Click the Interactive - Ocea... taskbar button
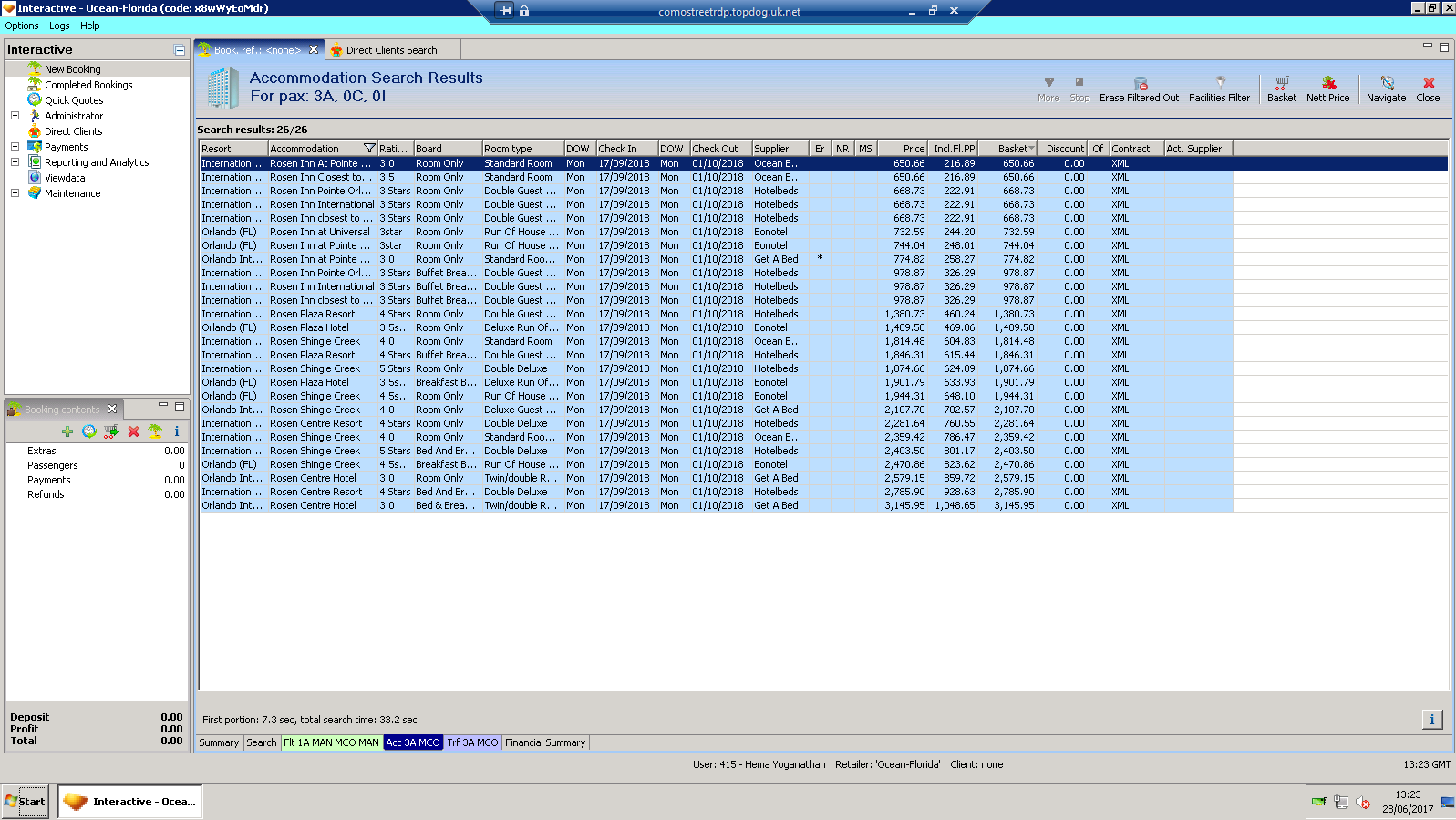 click(130, 802)
